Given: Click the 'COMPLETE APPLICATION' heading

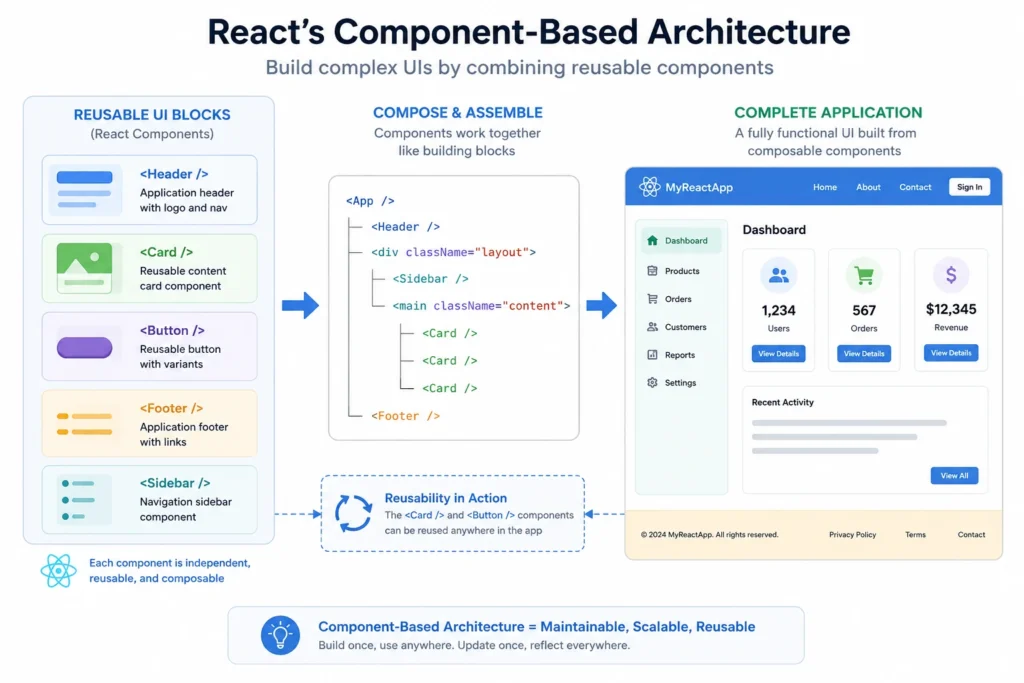Looking at the screenshot, I should tap(828, 112).
